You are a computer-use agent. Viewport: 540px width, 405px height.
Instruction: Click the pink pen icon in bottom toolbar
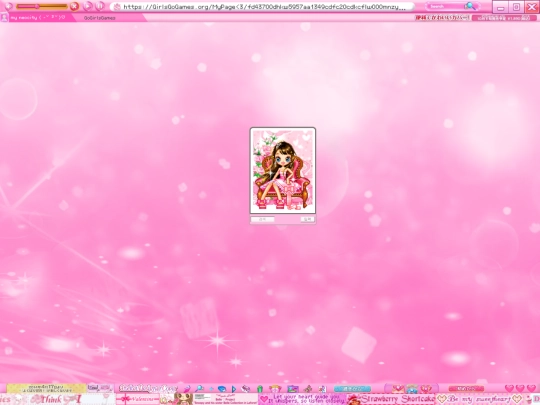[187, 389]
